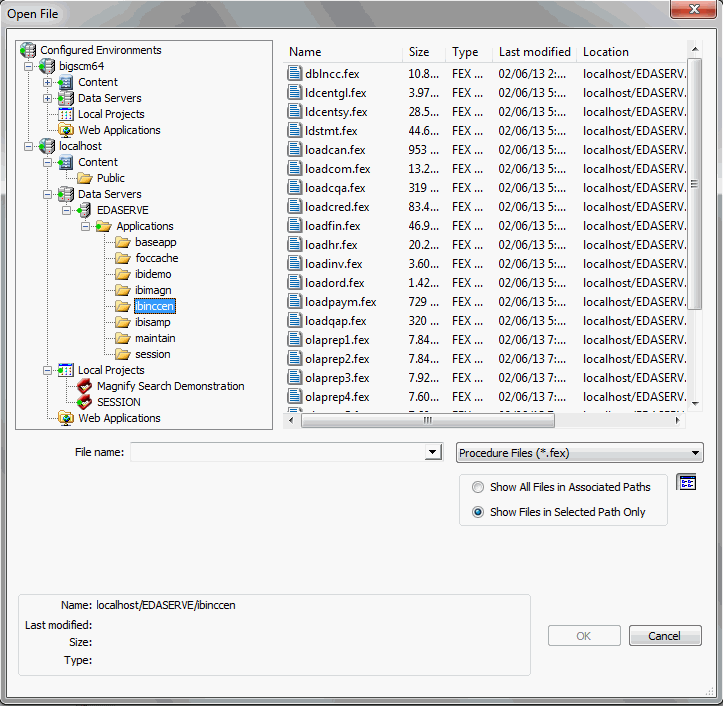The width and height of the screenshot is (723, 706).
Task: Select the loadinv.fex file name
Action: [x=333, y=263]
